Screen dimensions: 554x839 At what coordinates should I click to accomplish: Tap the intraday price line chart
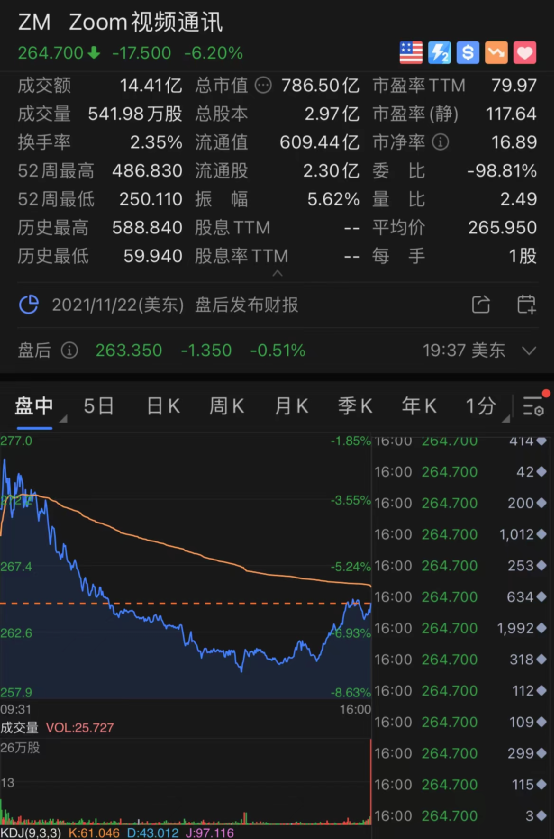click(x=185, y=566)
